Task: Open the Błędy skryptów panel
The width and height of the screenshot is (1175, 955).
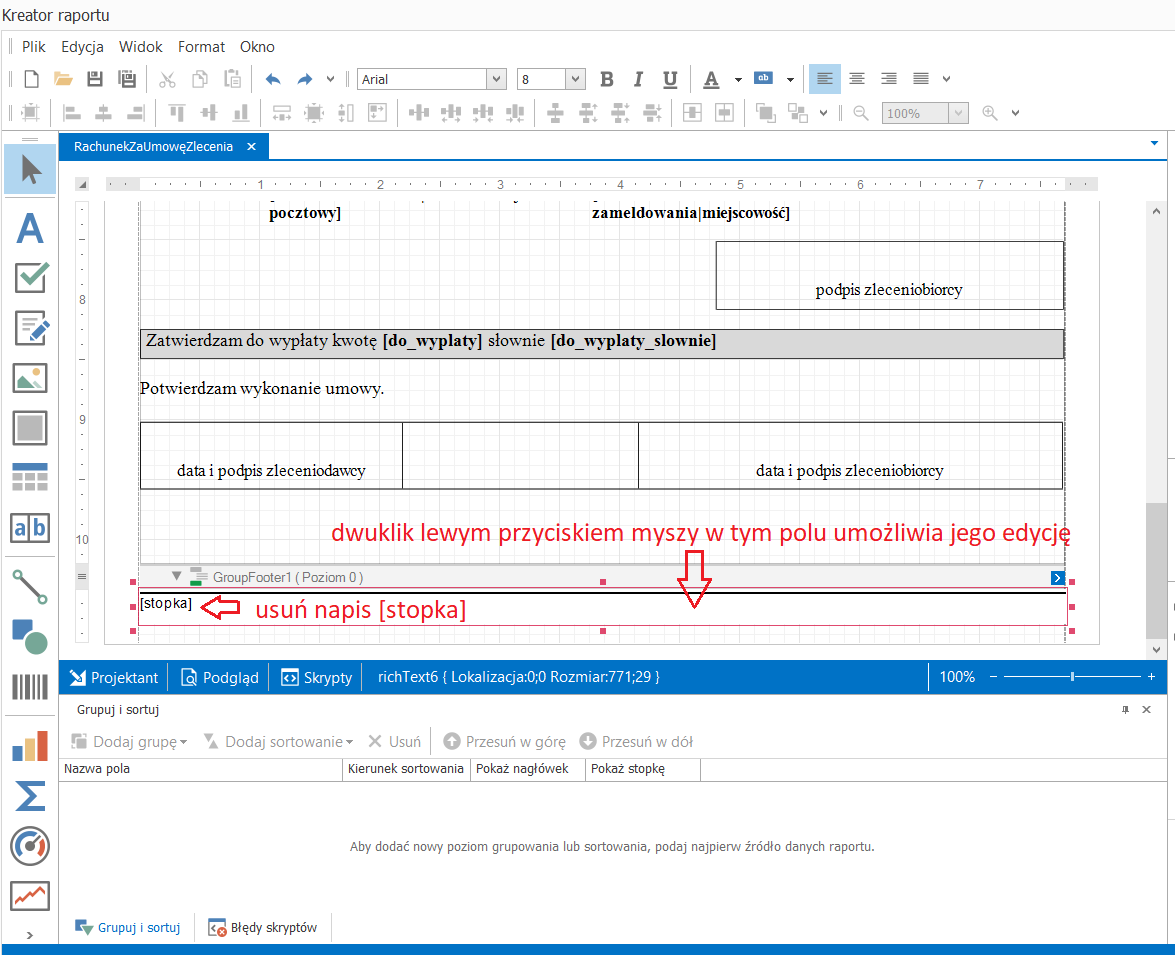Action: [x=262, y=927]
